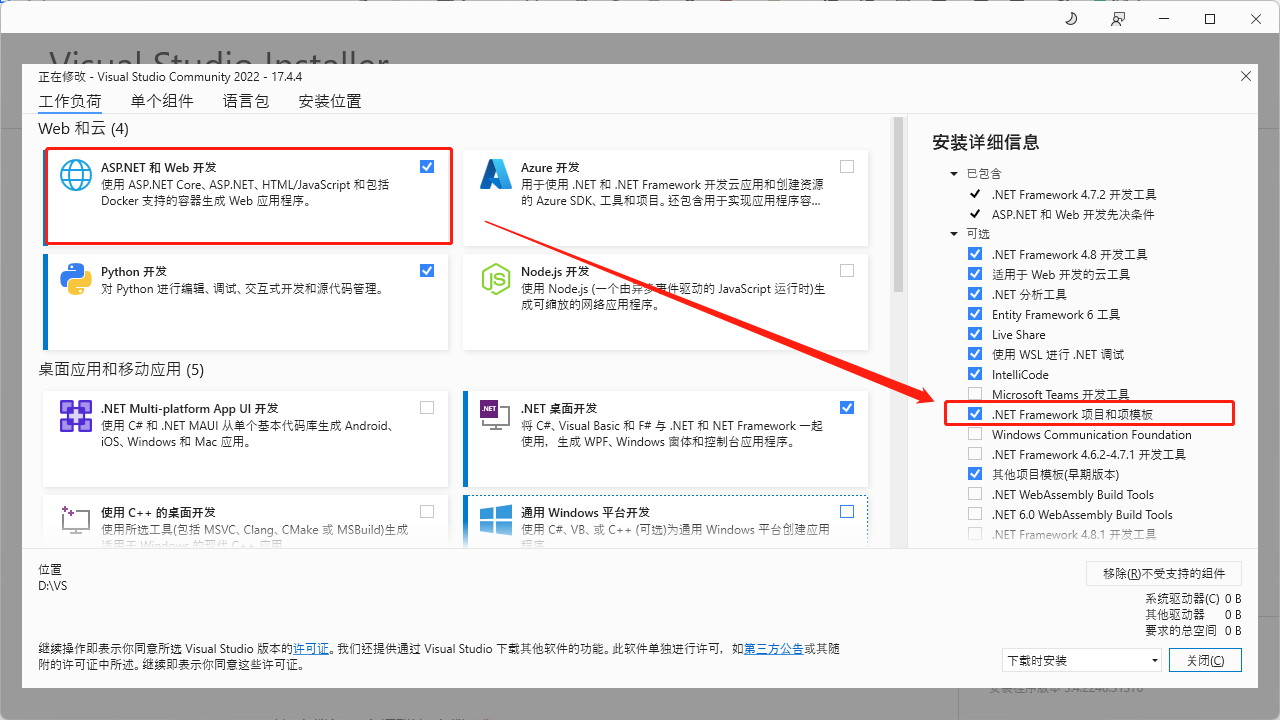Toggle .NET Framework 项目和项模板 checkbox
The width and height of the screenshot is (1280, 720).
pyautogui.click(x=975, y=414)
